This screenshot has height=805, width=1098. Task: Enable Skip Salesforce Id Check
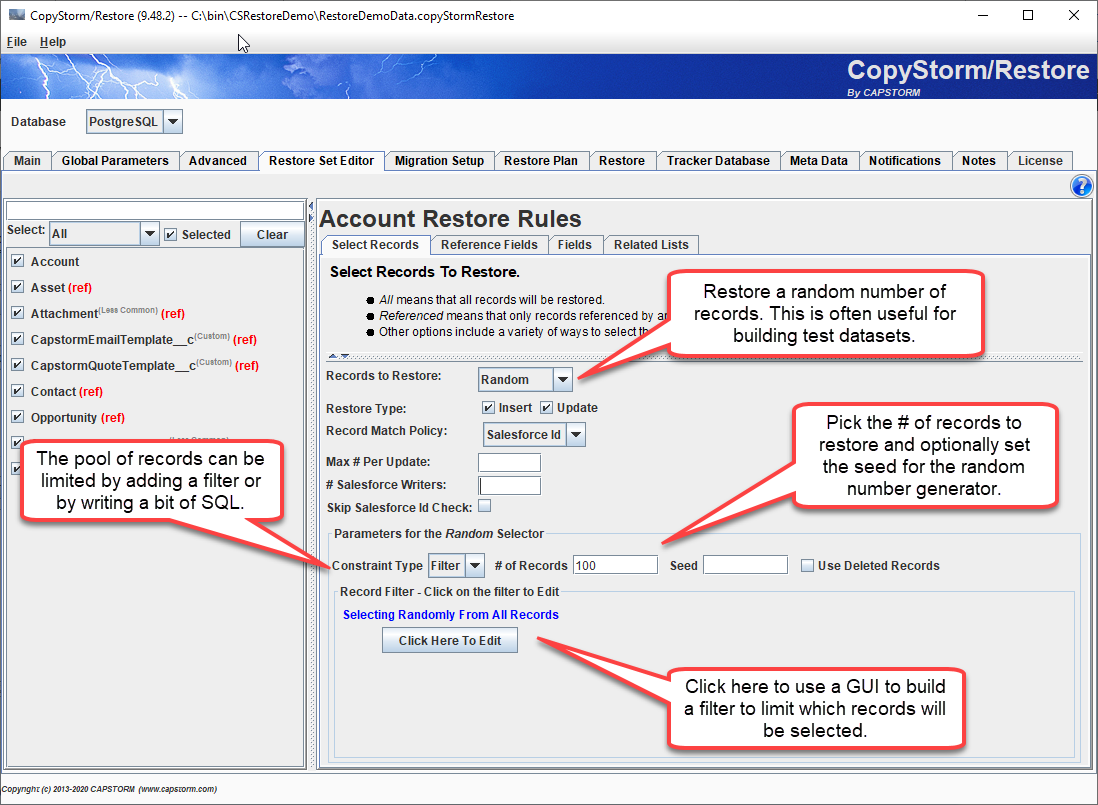[485, 505]
